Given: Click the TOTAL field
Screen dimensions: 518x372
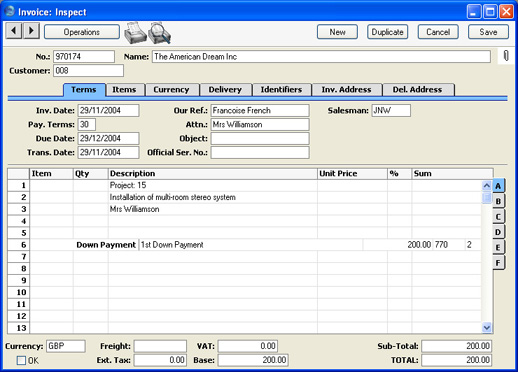Looking at the screenshot, I should click(456, 360).
